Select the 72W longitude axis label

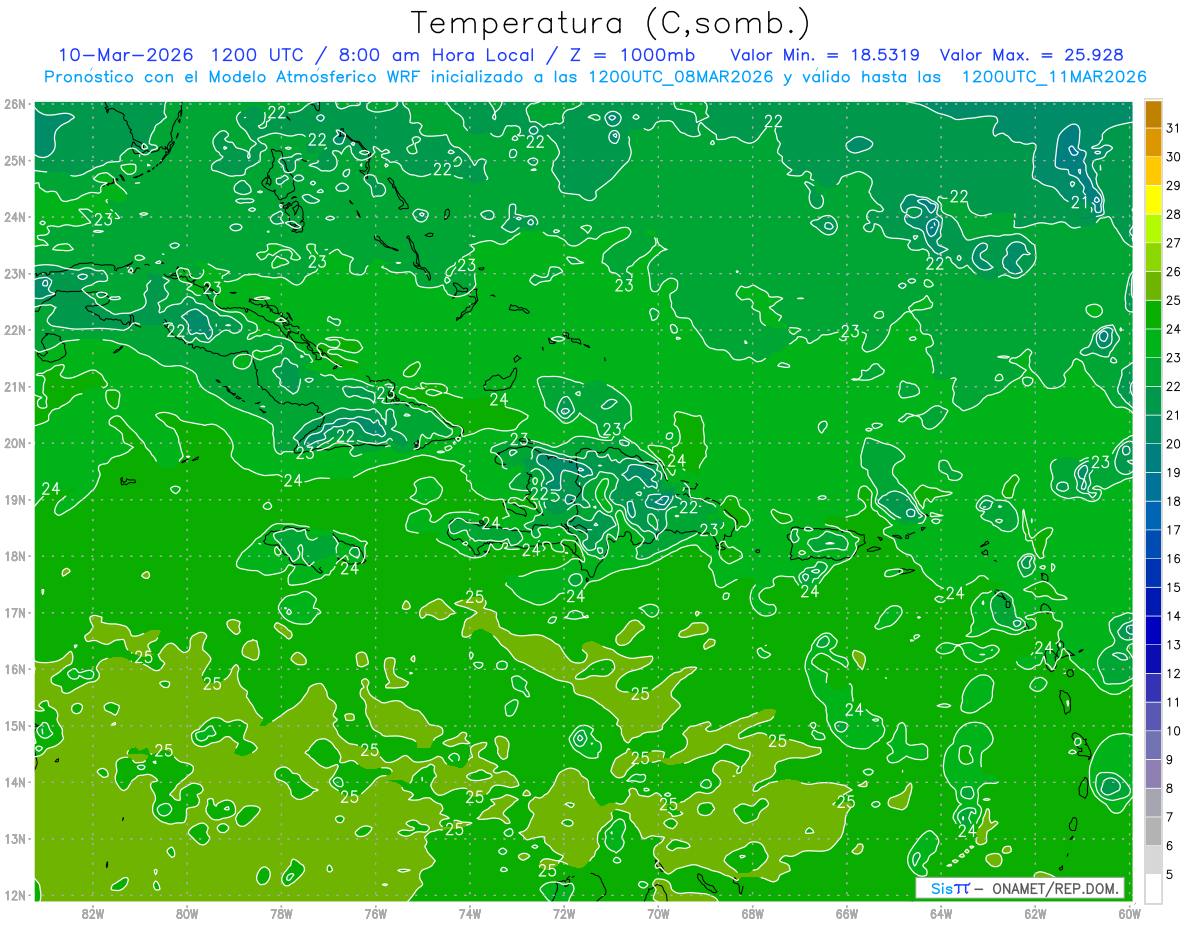pos(564,912)
